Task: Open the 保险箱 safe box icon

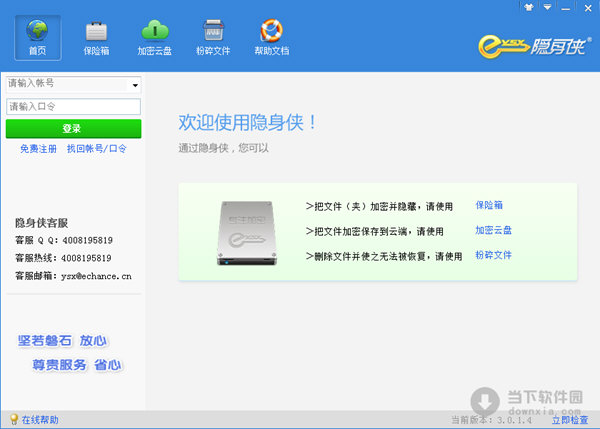Action: click(x=97, y=32)
